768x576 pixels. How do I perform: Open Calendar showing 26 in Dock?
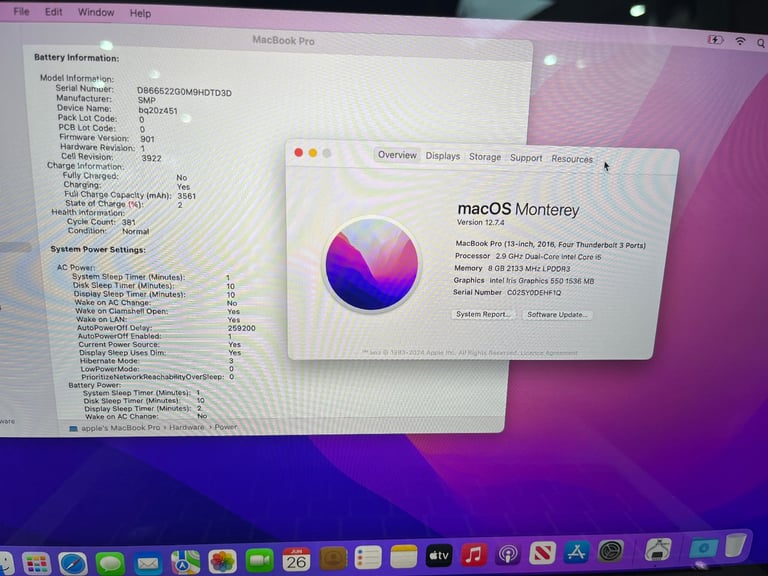coord(296,559)
